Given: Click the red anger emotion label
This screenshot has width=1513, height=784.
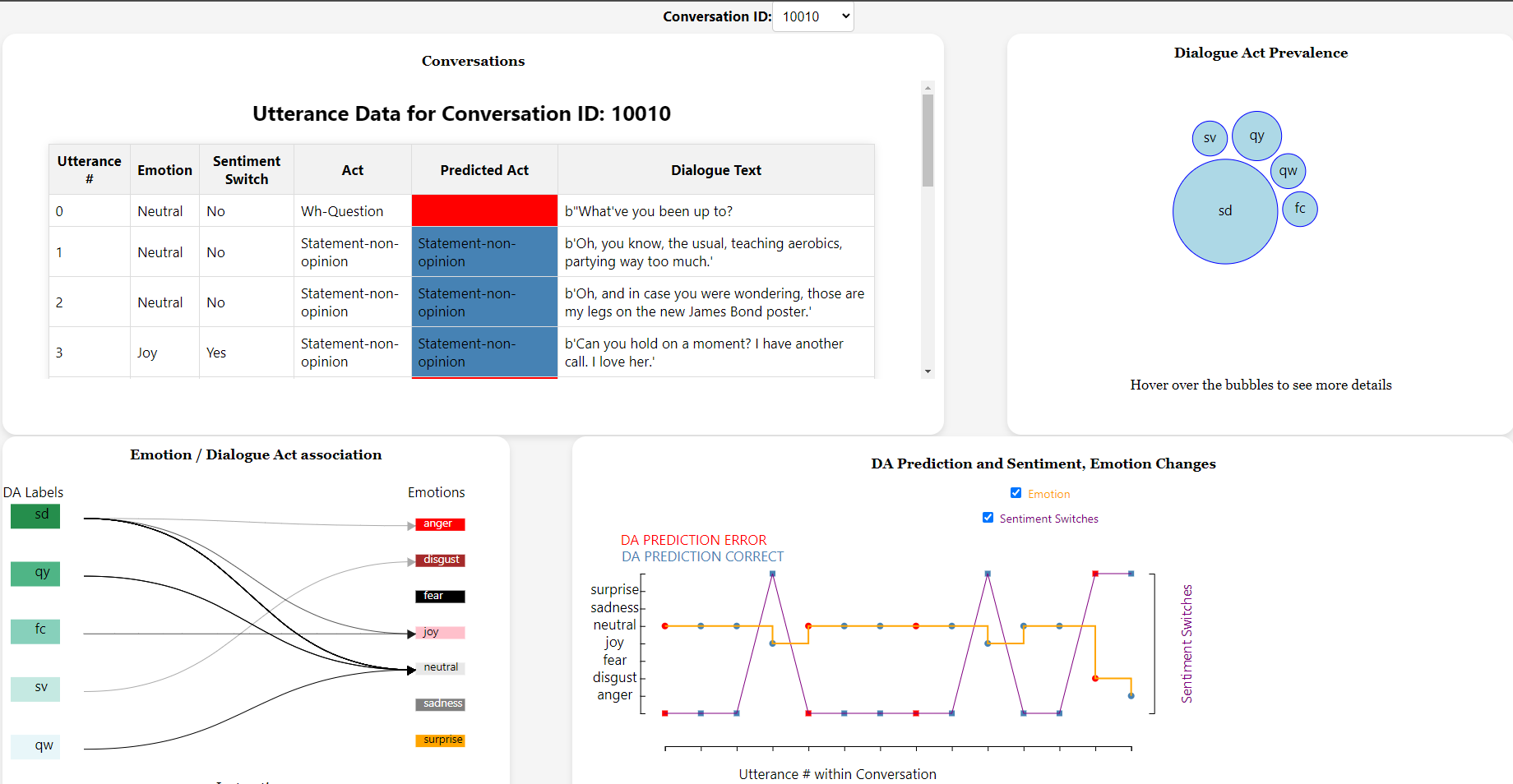Looking at the screenshot, I should pyautogui.click(x=440, y=524).
